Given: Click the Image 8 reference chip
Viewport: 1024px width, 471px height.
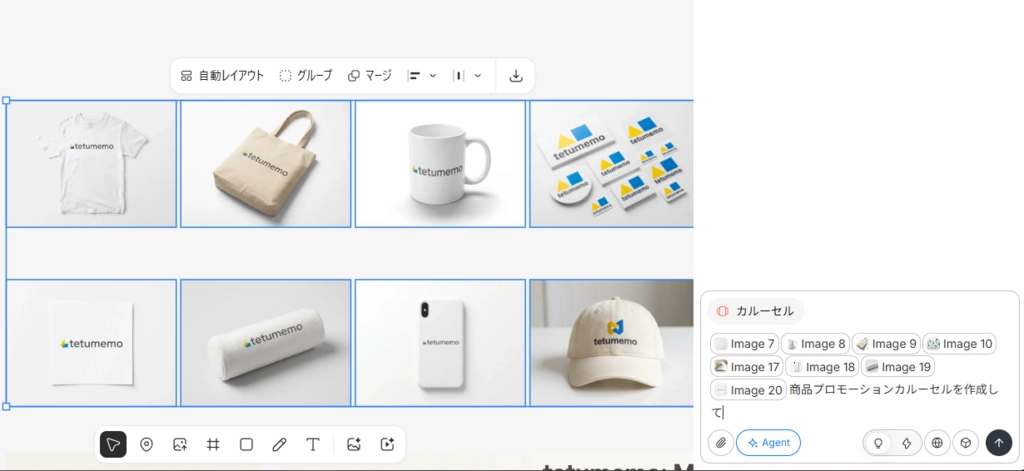Looking at the screenshot, I should (815, 344).
